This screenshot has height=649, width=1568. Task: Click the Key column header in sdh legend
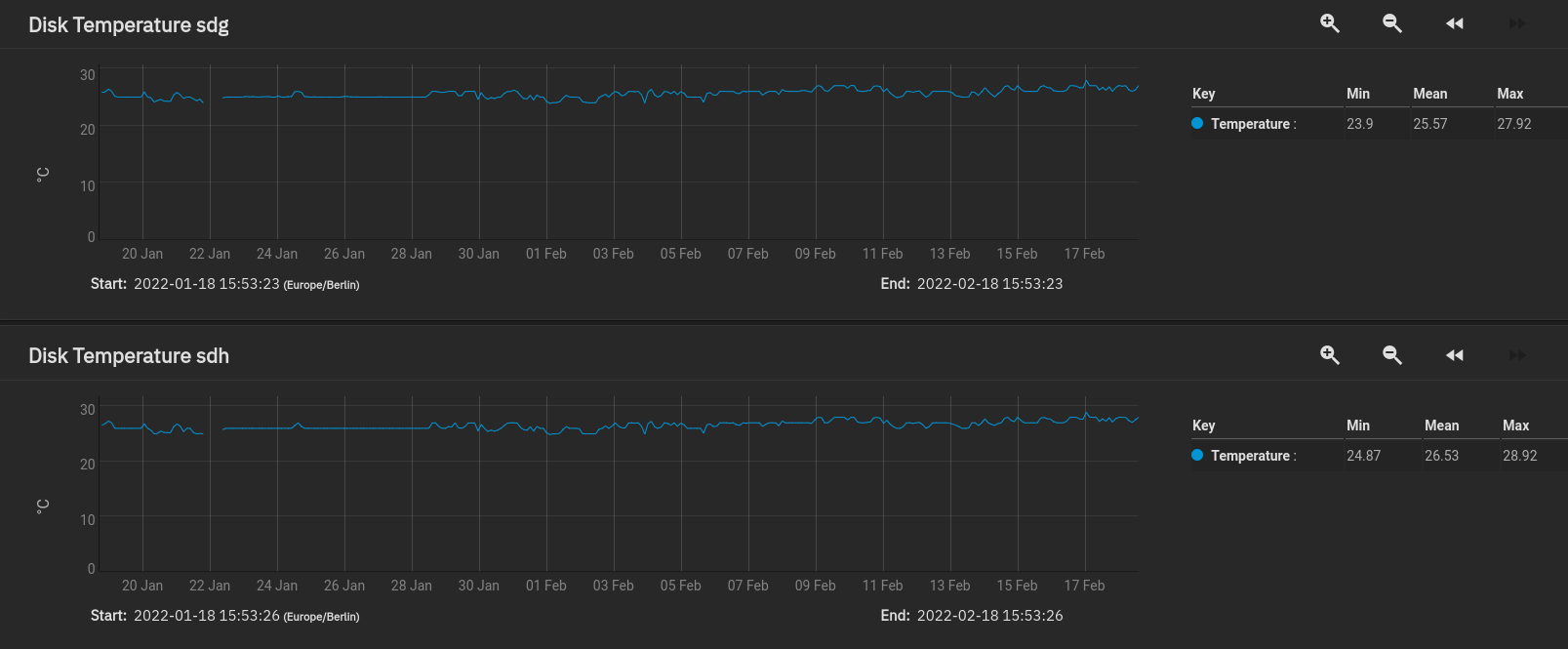click(x=1203, y=426)
